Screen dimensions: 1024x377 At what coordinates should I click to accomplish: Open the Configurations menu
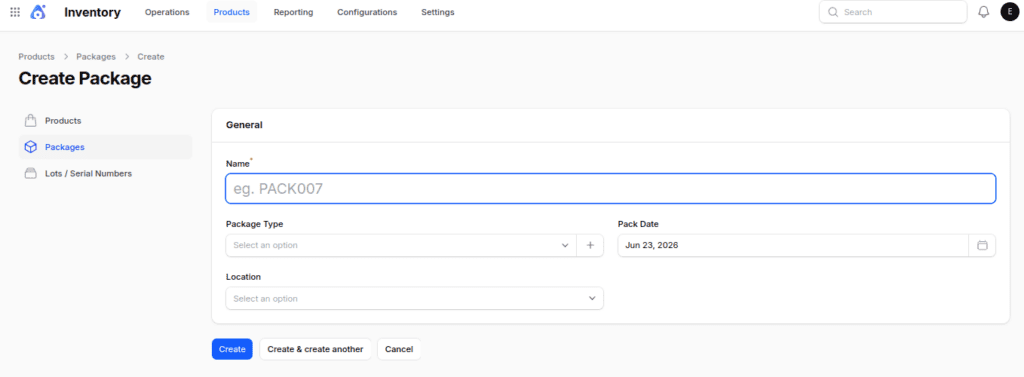click(x=367, y=12)
